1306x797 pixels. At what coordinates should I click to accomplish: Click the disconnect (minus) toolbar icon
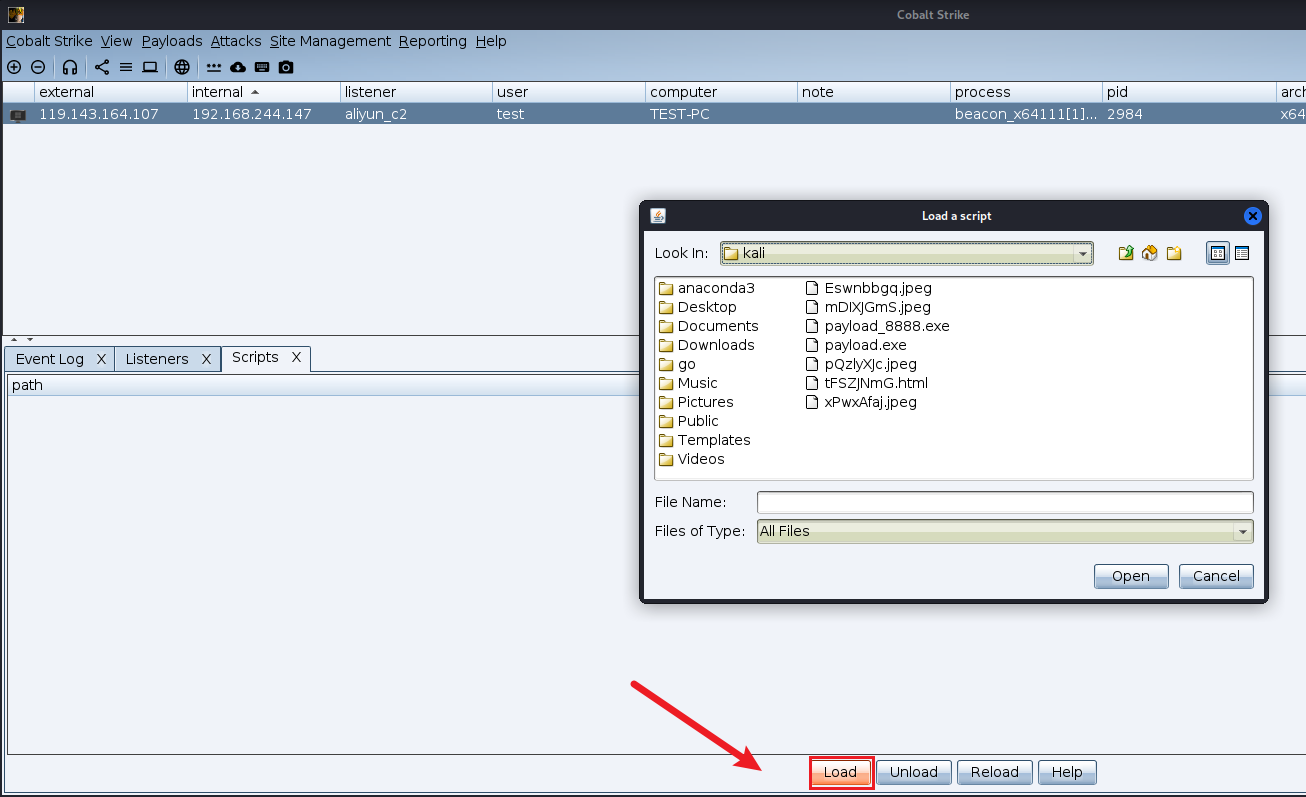[38, 67]
